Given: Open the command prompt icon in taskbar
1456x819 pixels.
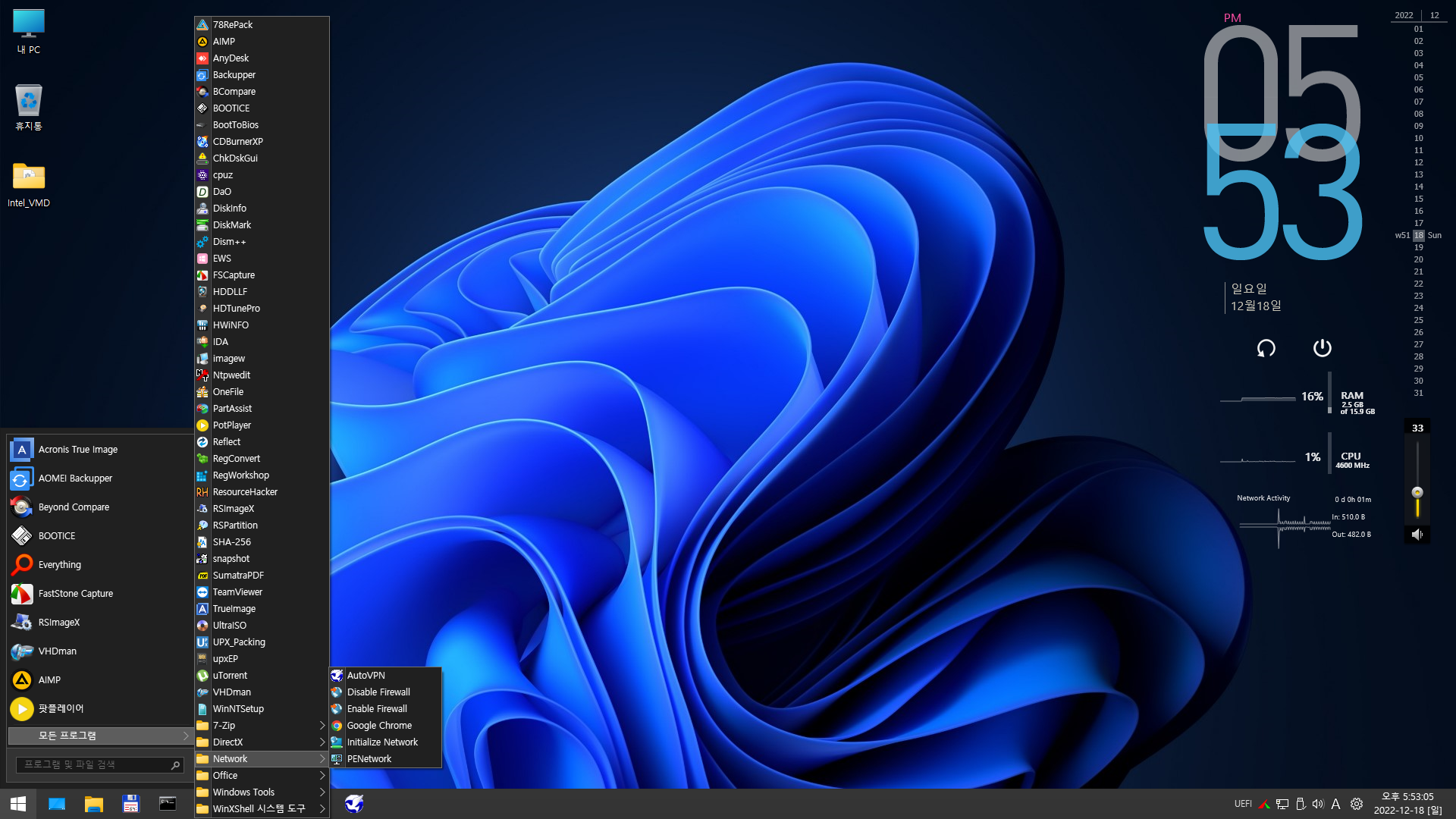Looking at the screenshot, I should tap(168, 804).
